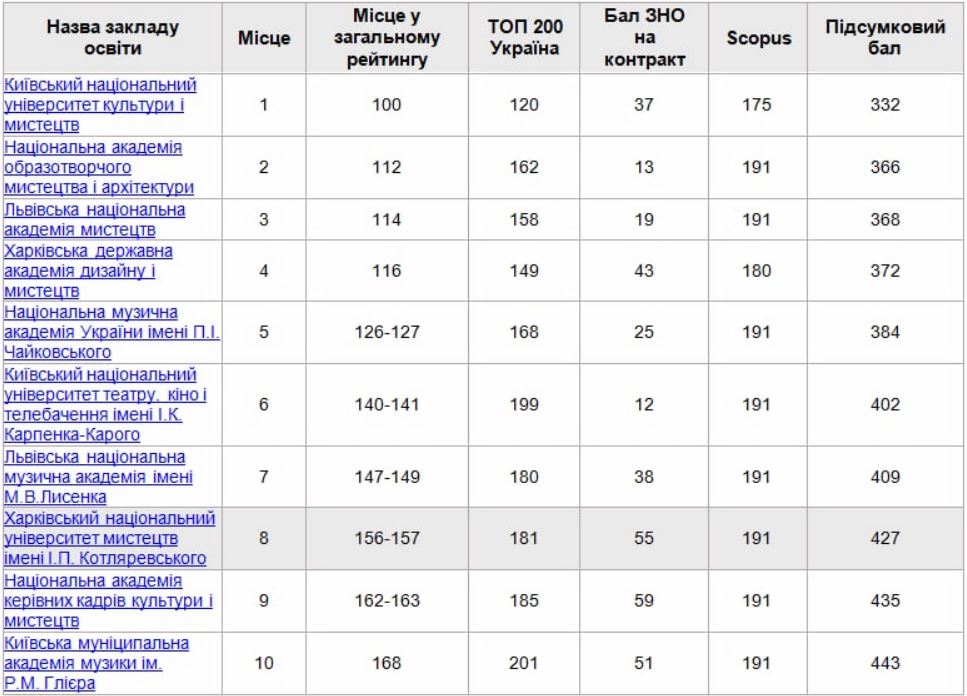Select the overall ranking cell "156-157"
This screenshot has height=696, width=967.
pyautogui.click(x=385, y=538)
